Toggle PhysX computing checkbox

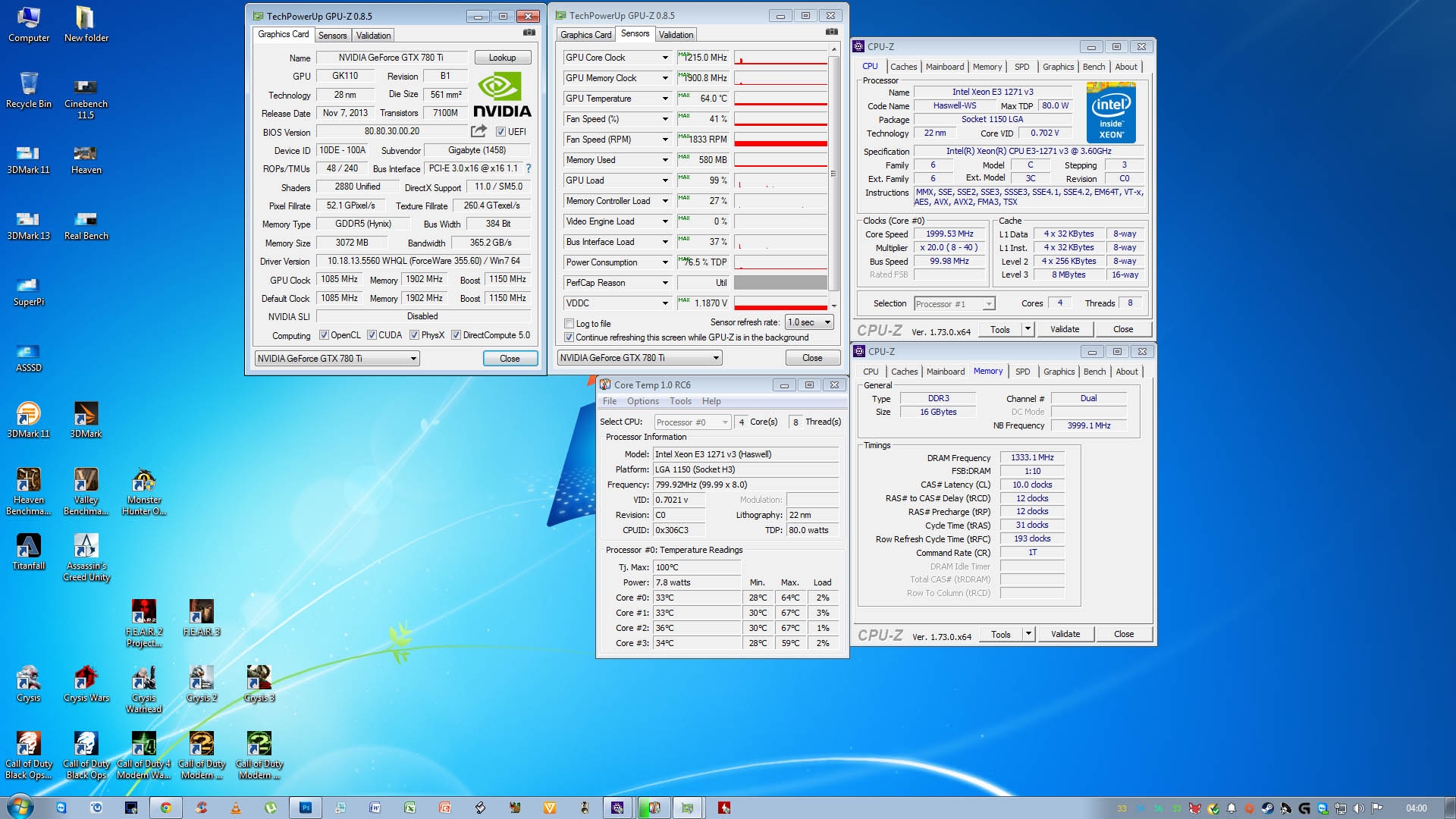pyautogui.click(x=414, y=335)
